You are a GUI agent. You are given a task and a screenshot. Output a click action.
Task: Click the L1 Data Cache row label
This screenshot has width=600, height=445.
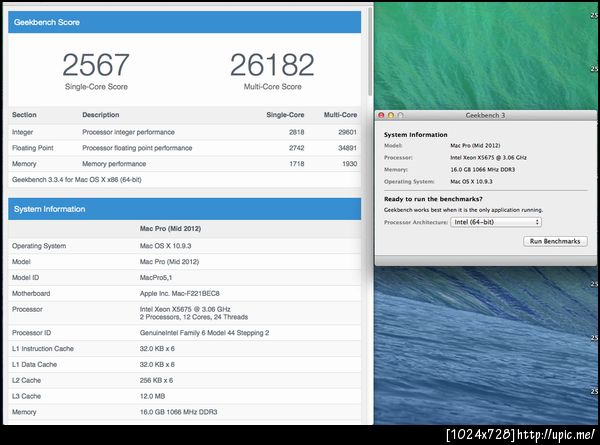tap(34, 365)
